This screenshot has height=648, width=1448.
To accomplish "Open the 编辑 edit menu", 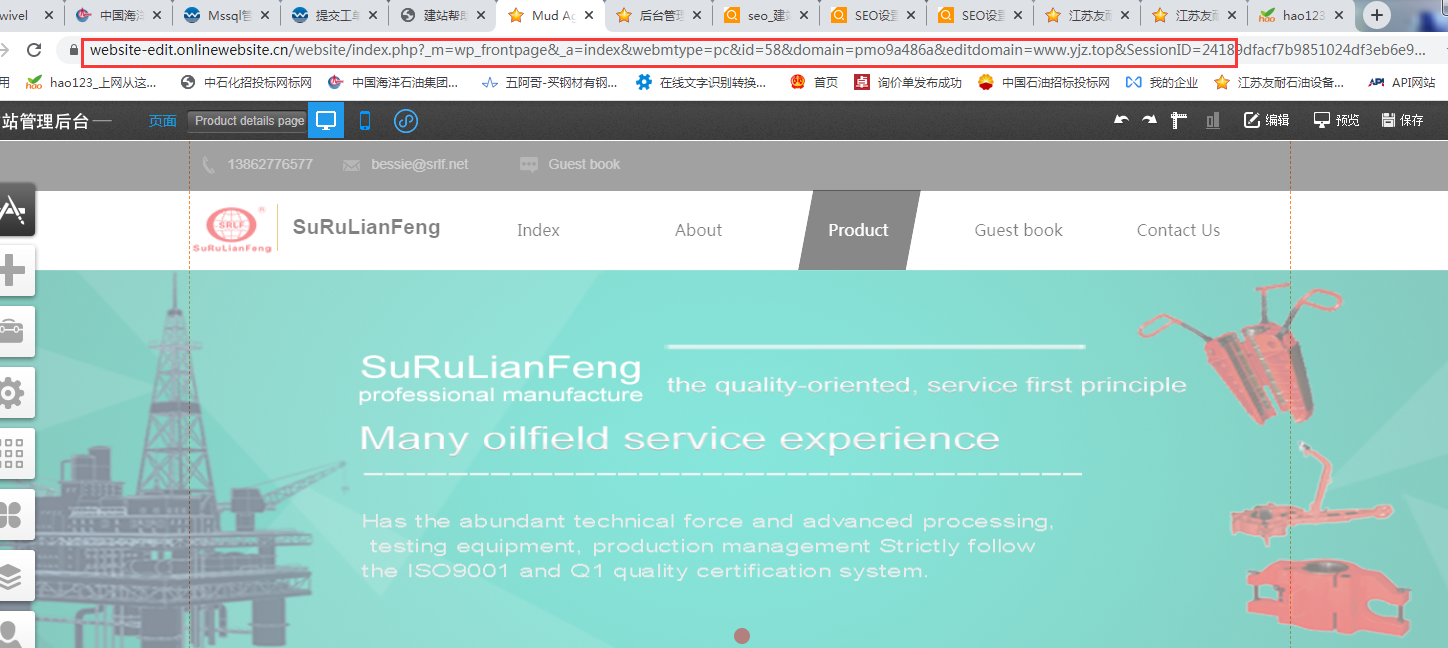I will click(x=1266, y=120).
